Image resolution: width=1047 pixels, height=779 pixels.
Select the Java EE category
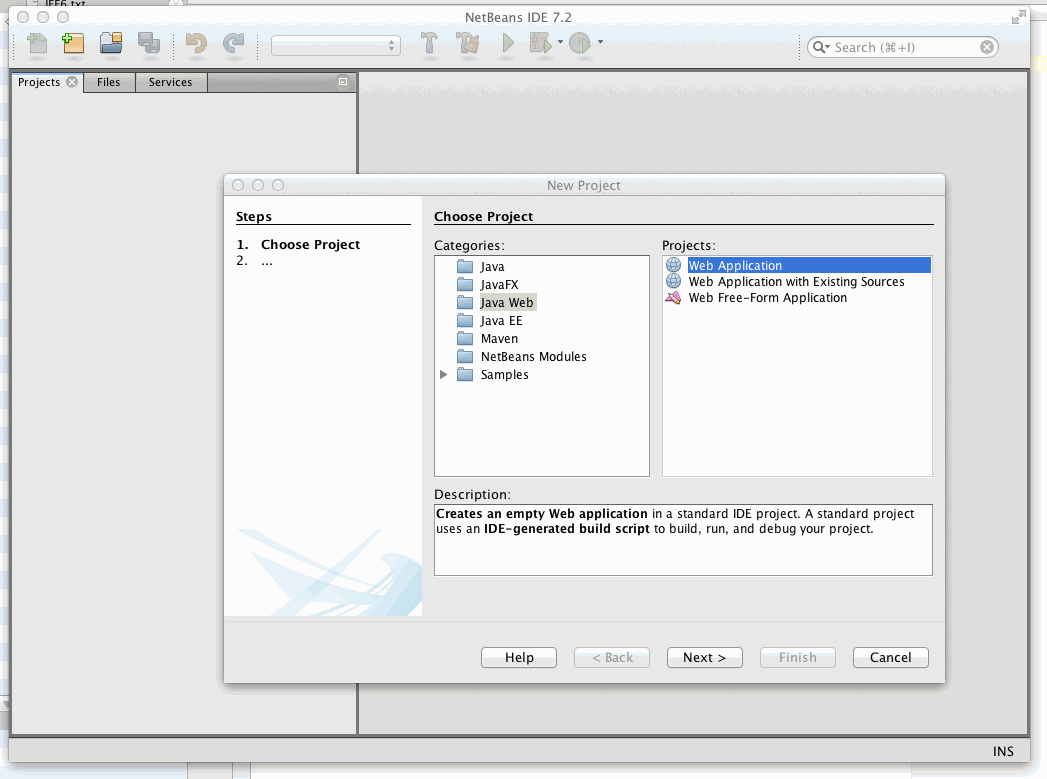tap(501, 321)
